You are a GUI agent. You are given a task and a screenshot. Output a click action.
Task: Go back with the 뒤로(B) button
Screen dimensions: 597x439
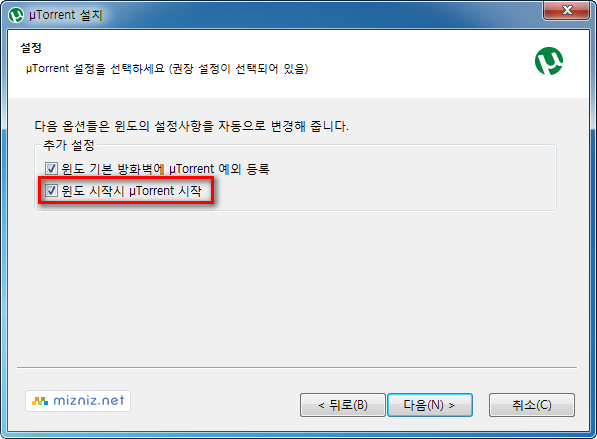[343, 405]
